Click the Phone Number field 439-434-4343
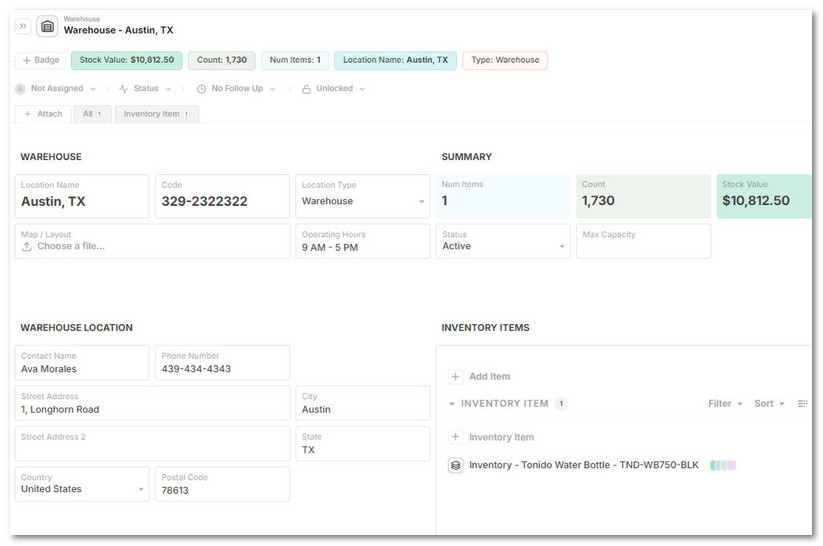The width and height of the screenshot is (823, 546). [223, 363]
